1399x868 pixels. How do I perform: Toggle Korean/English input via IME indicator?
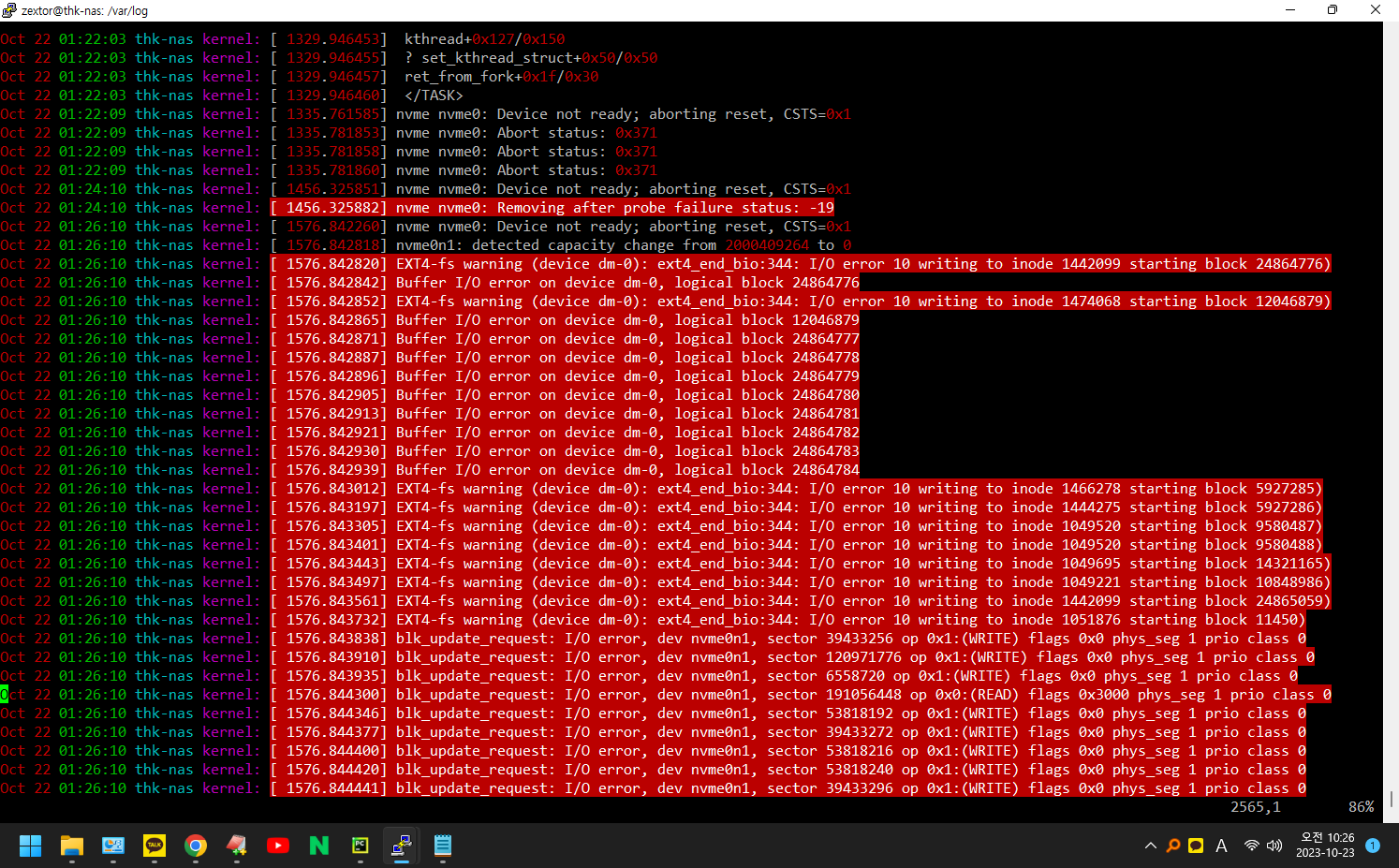[1220, 846]
